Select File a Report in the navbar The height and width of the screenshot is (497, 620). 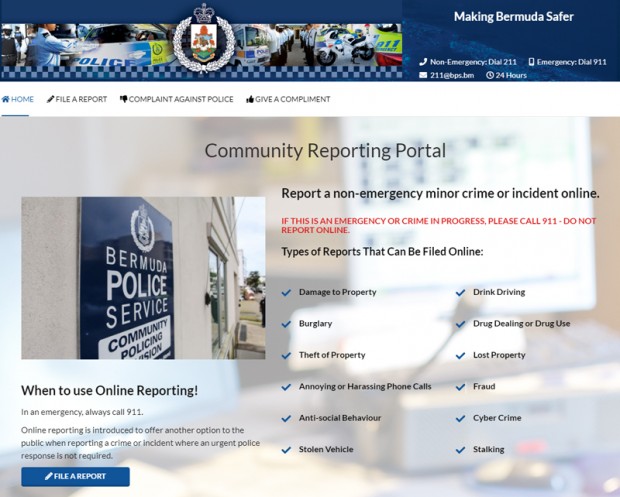pos(82,99)
